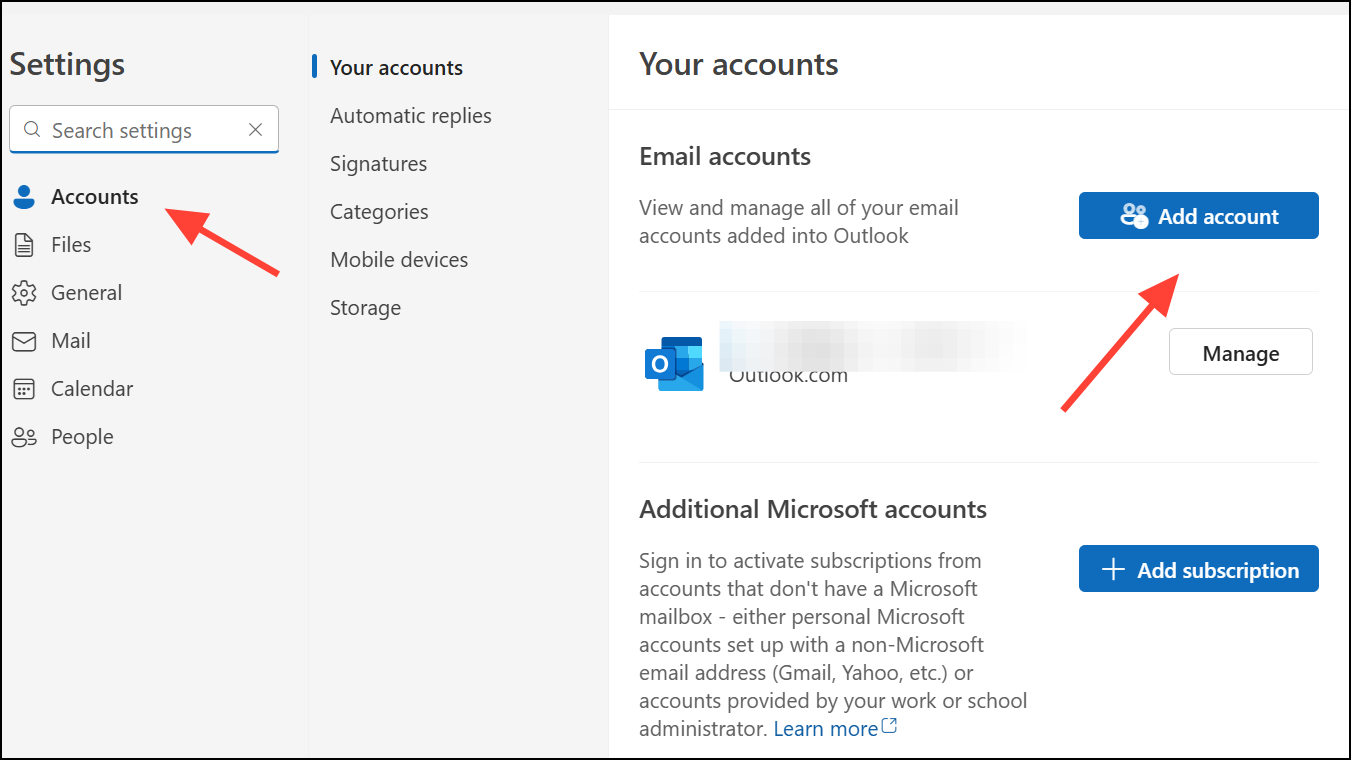
Task: Select Mobile devices option
Action: click(399, 260)
